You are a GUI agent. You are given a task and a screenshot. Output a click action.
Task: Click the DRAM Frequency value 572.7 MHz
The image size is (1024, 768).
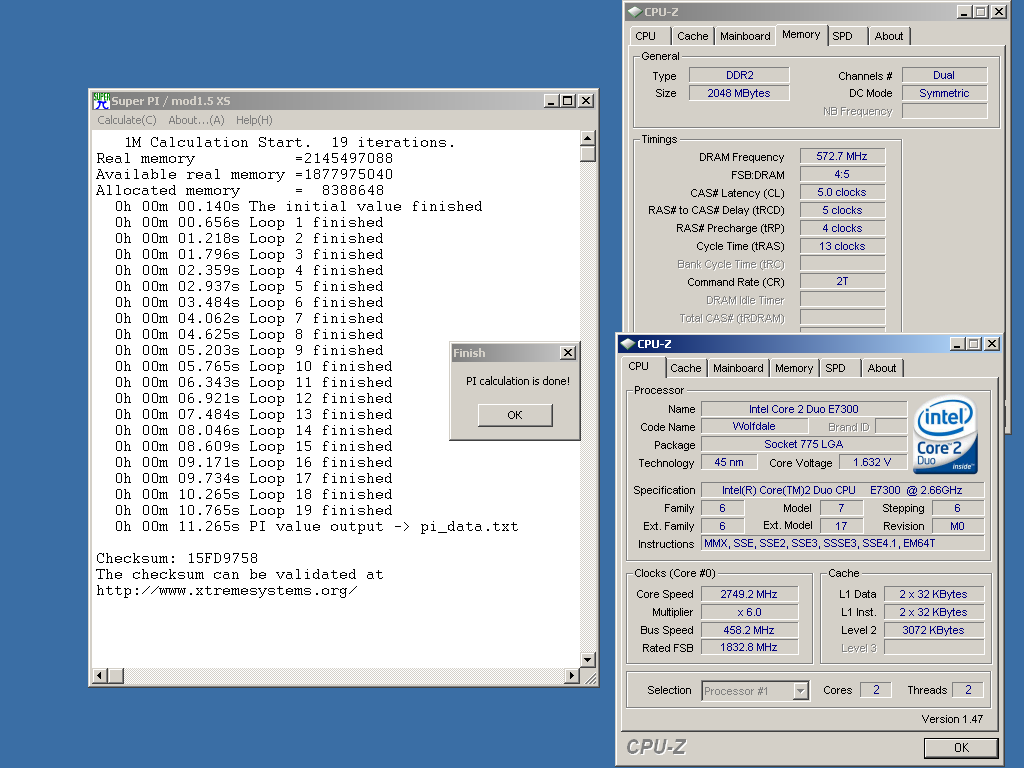[x=842, y=157]
